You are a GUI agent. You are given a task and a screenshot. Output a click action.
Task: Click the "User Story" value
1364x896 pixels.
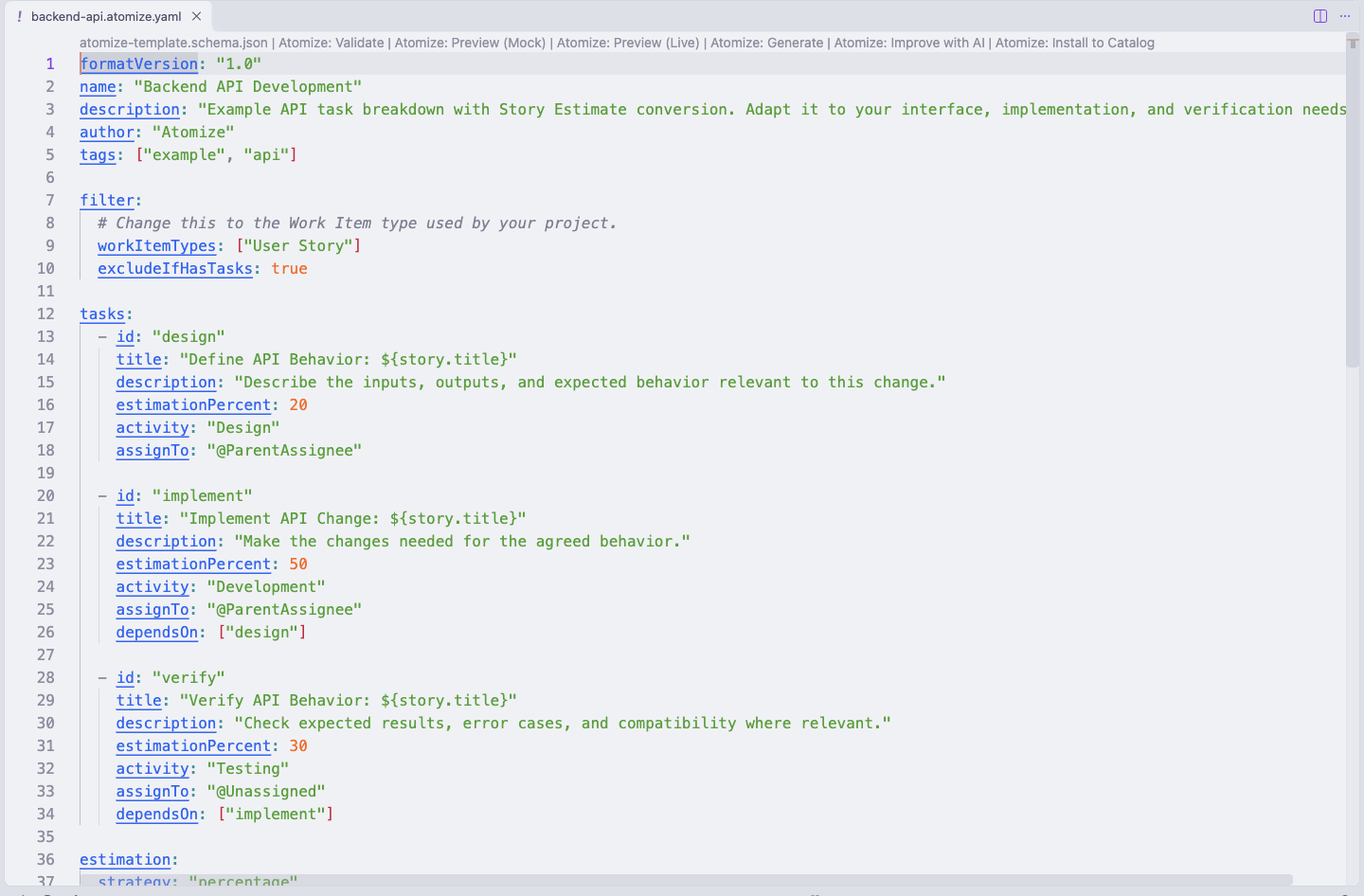pyautogui.click(x=298, y=245)
